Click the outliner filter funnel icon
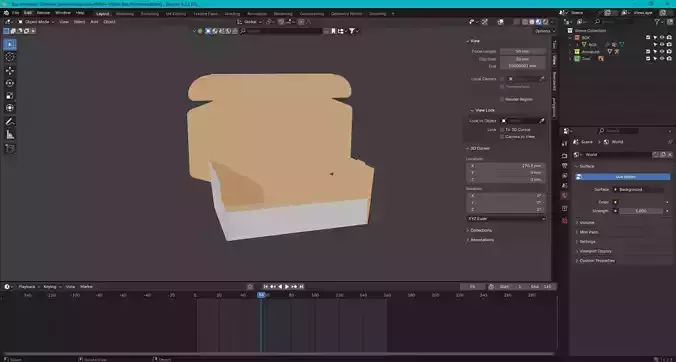676x362 pixels. (x=657, y=22)
